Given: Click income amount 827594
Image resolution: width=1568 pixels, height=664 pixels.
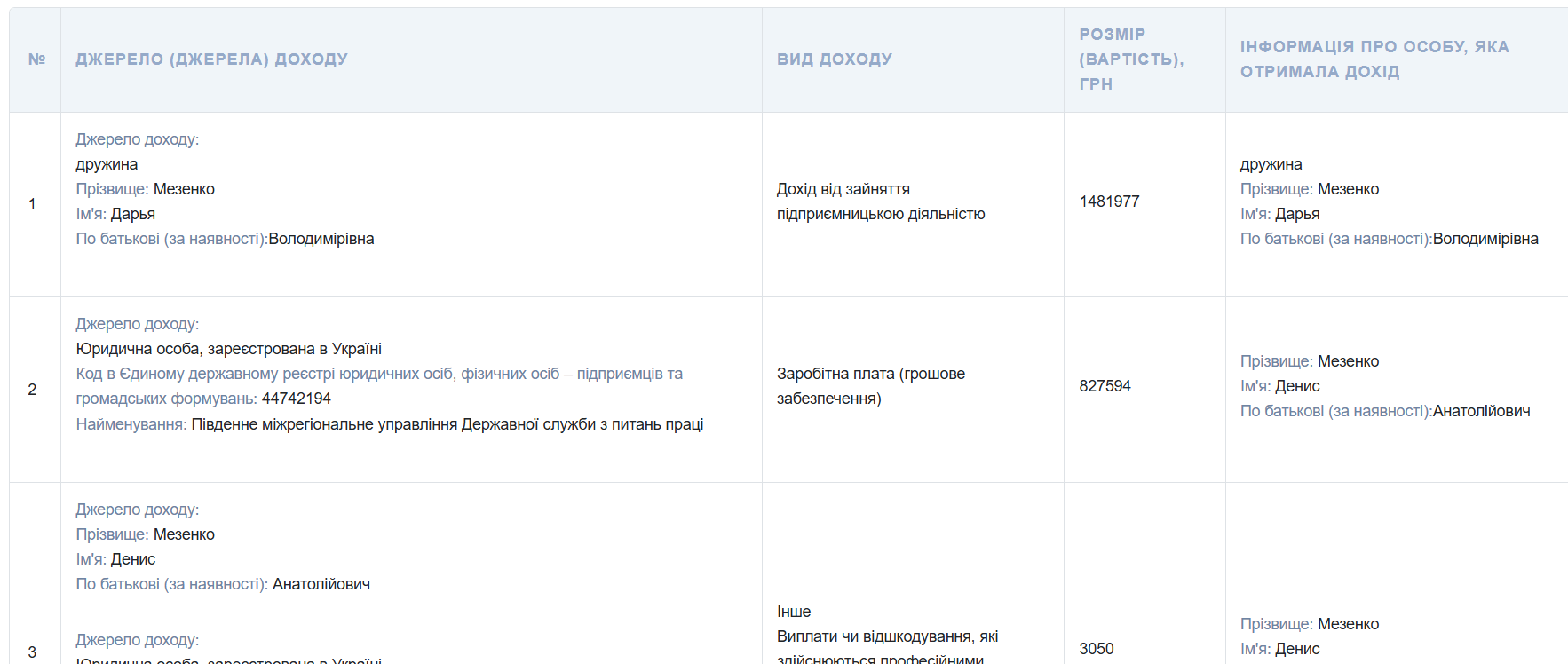Looking at the screenshot, I should [1105, 386].
